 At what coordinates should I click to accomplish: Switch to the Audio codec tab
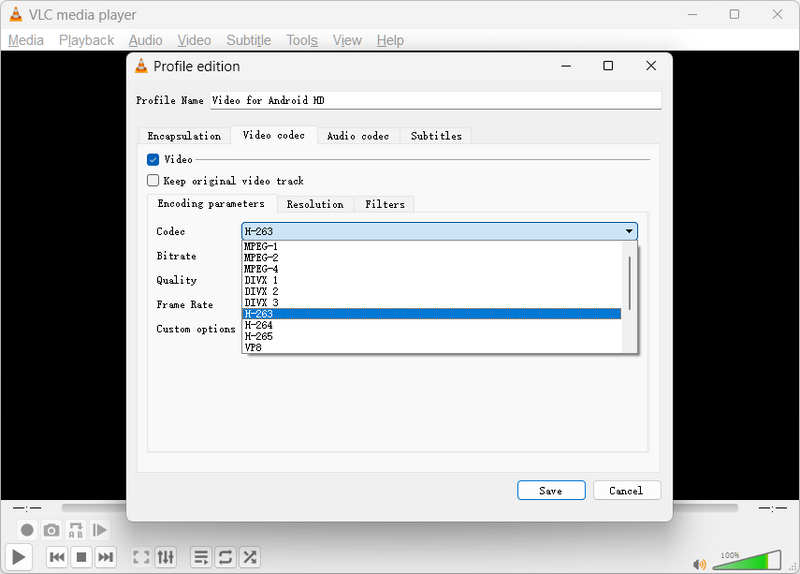pos(358,136)
